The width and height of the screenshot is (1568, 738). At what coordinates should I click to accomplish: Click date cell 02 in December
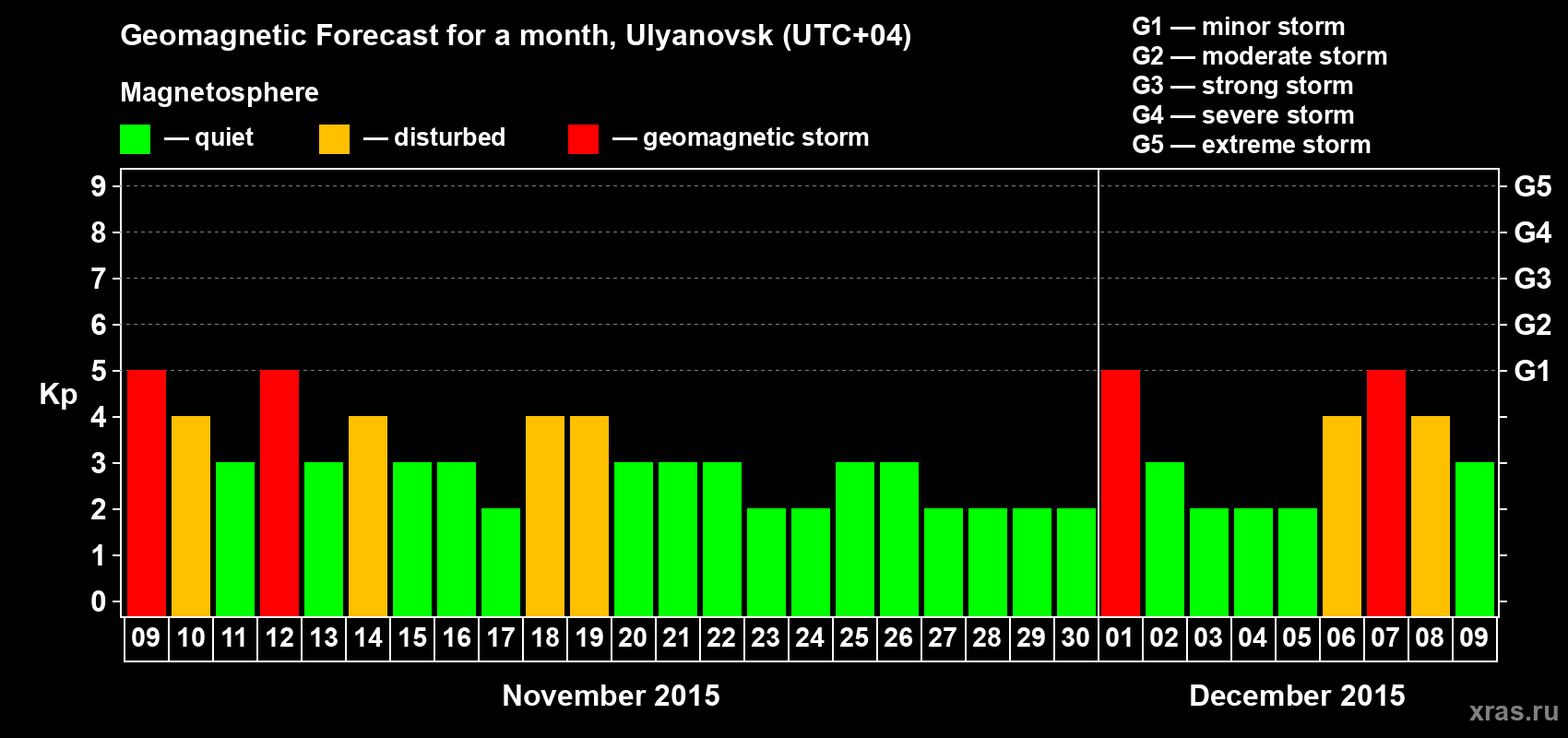pos(1165,638)
